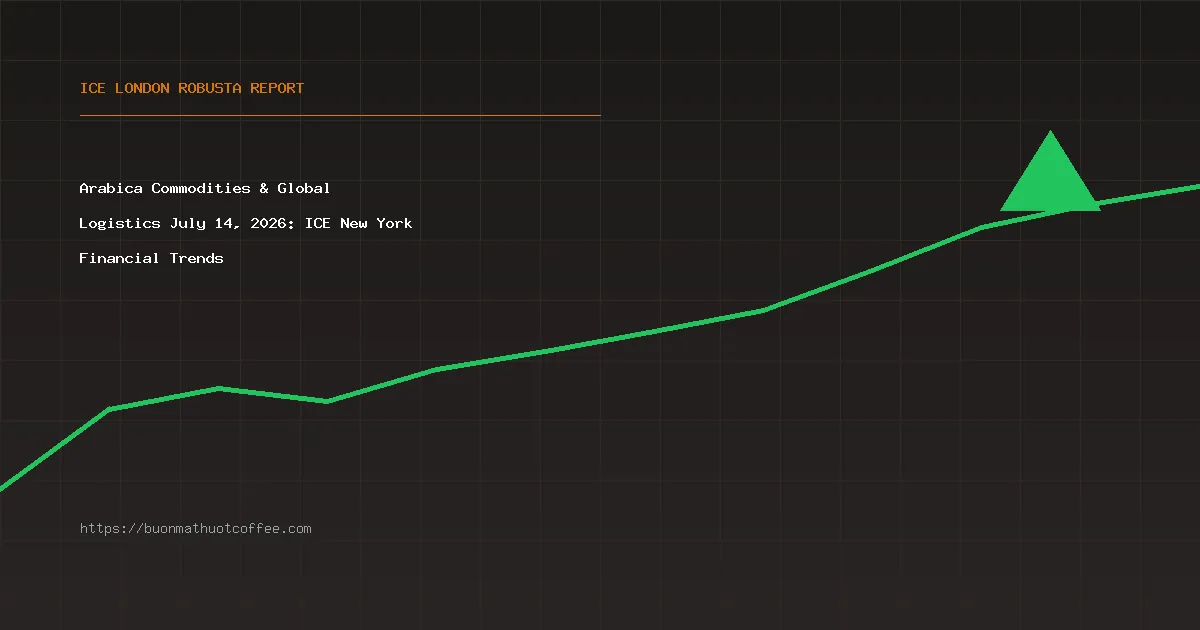Click the word Global in the title
Screen dimensions: 1200x630
(x=304, y=188)
